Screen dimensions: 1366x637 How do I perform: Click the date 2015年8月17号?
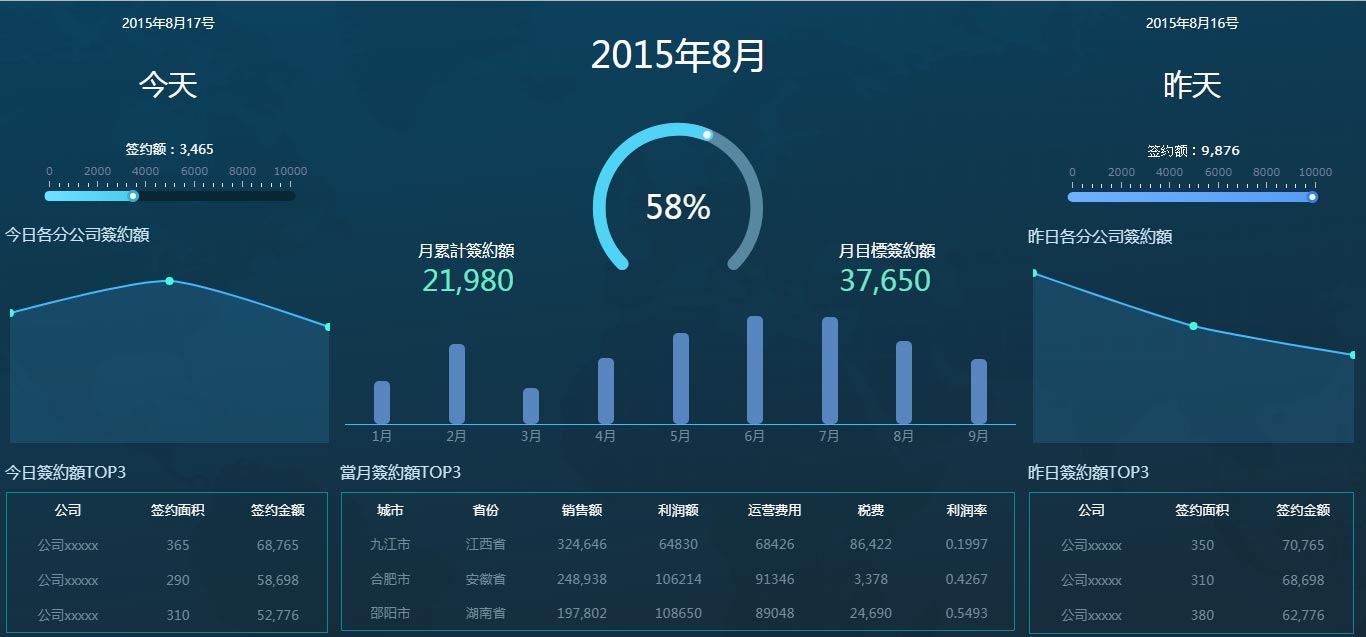[x=168, y=23]
